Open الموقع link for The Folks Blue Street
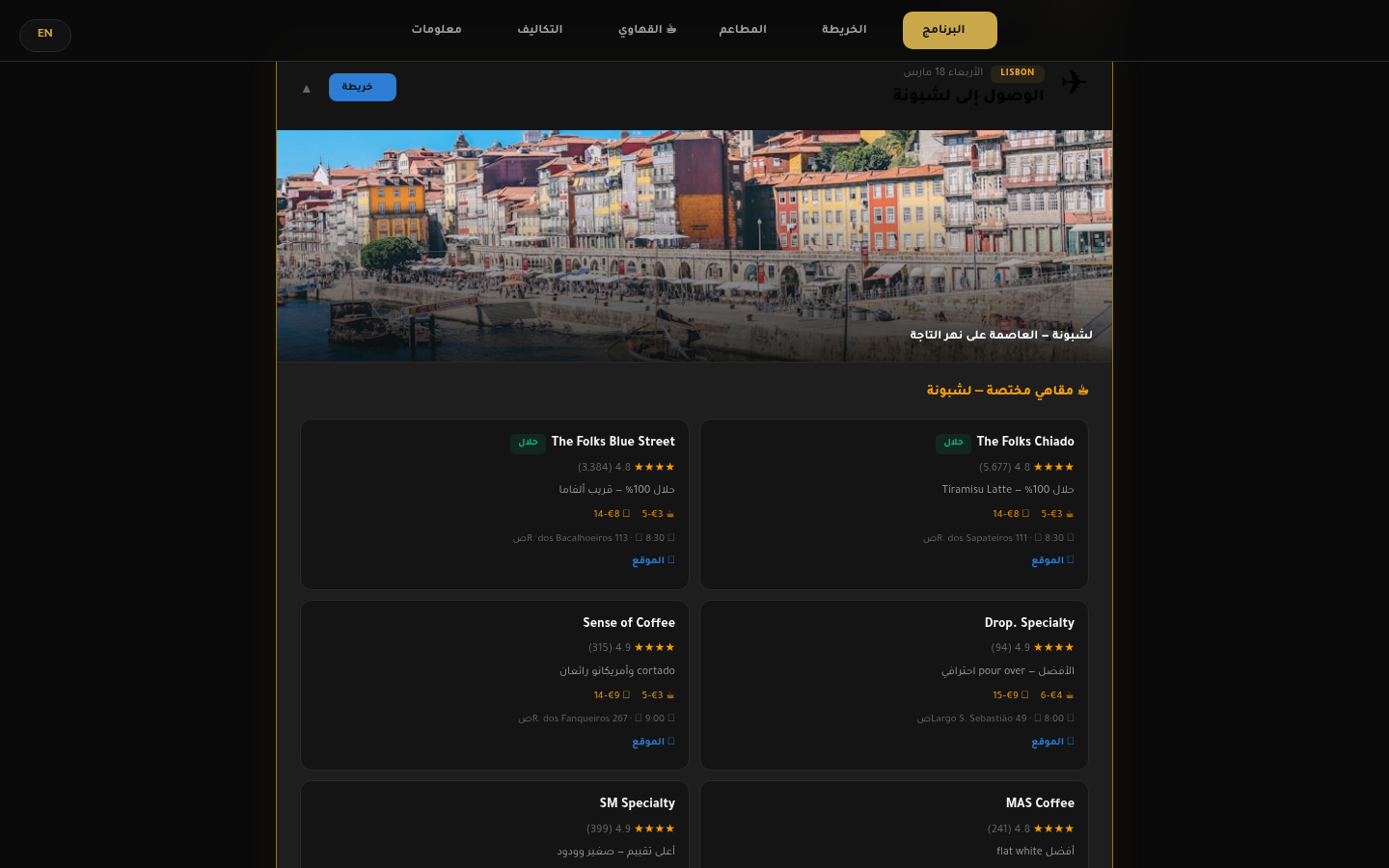1389x868 pixels. (653, 560)
